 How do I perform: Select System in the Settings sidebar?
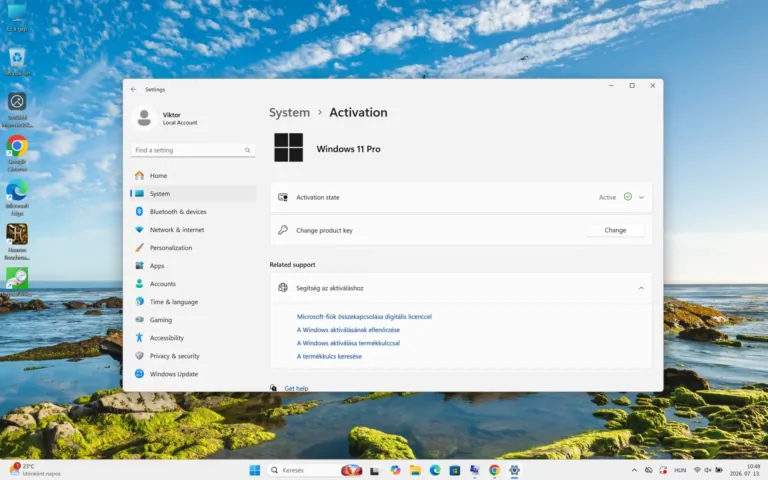click(193, 193)
